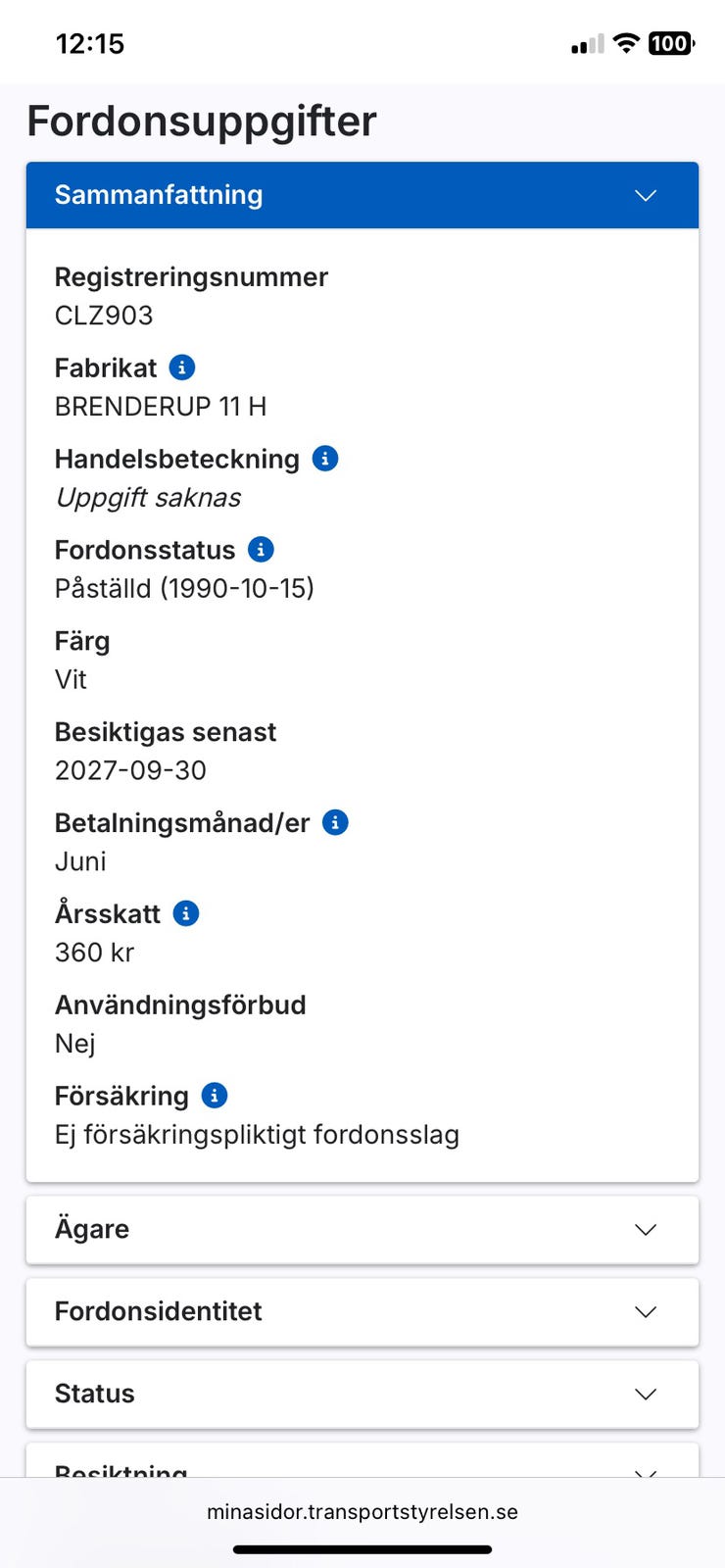The image size is (725, 1568).
Task: Expand the Status section
Action: tap(362, 1394)
